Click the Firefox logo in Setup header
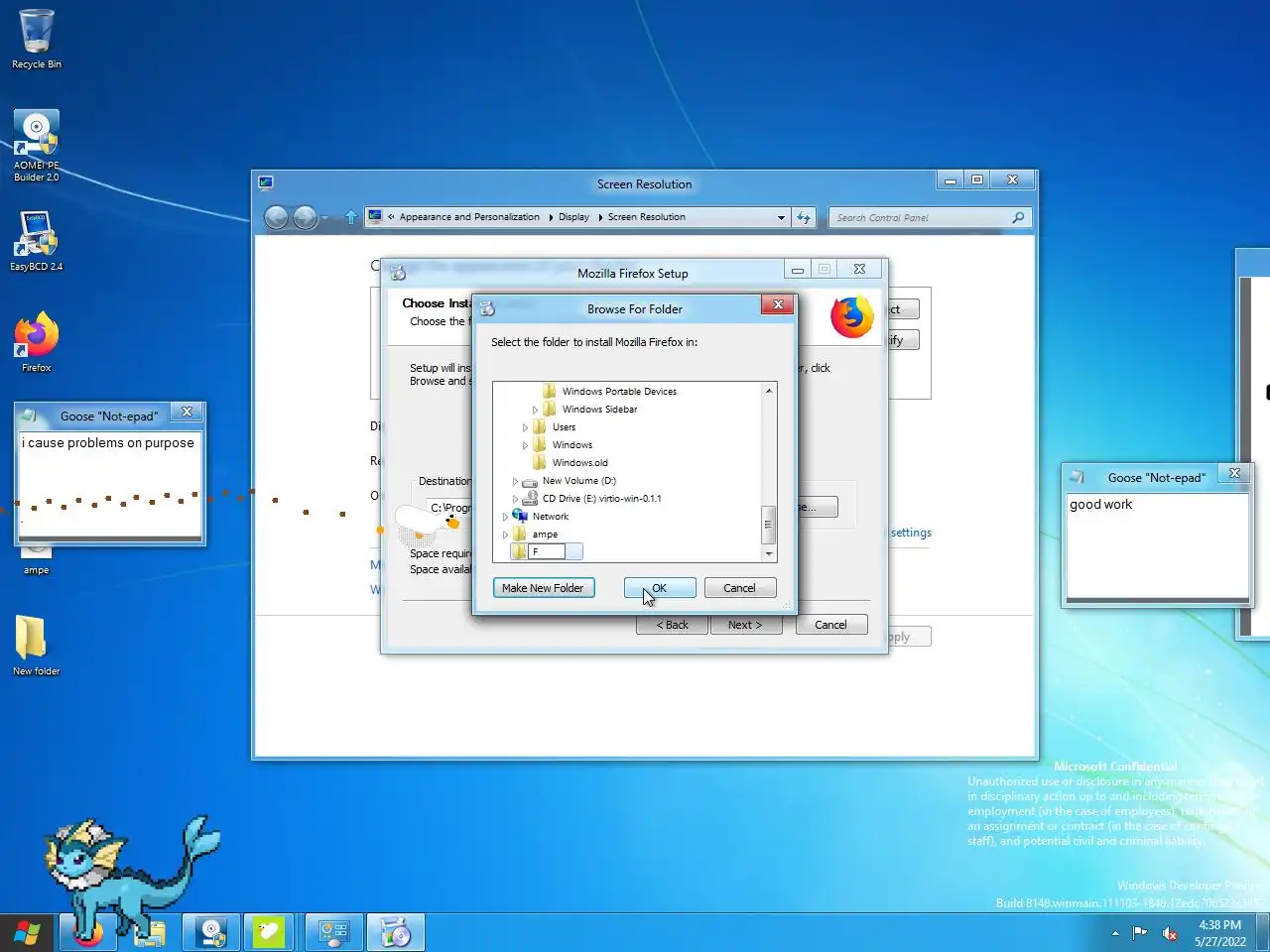The image size is (1270, 952). [x=852, y=317]
